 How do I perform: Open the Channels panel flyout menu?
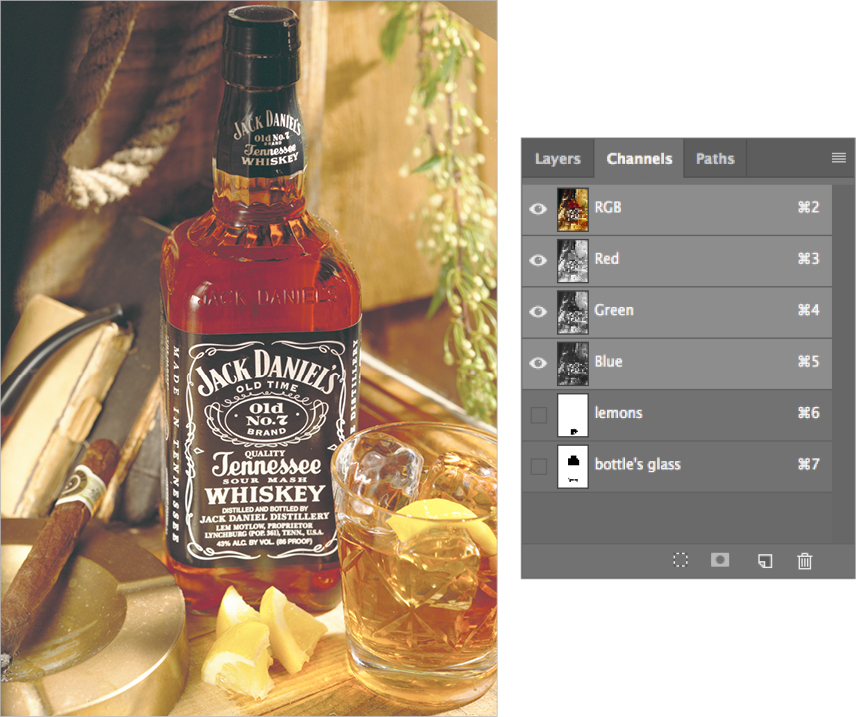pyautogui.click(x=838, y=158)
